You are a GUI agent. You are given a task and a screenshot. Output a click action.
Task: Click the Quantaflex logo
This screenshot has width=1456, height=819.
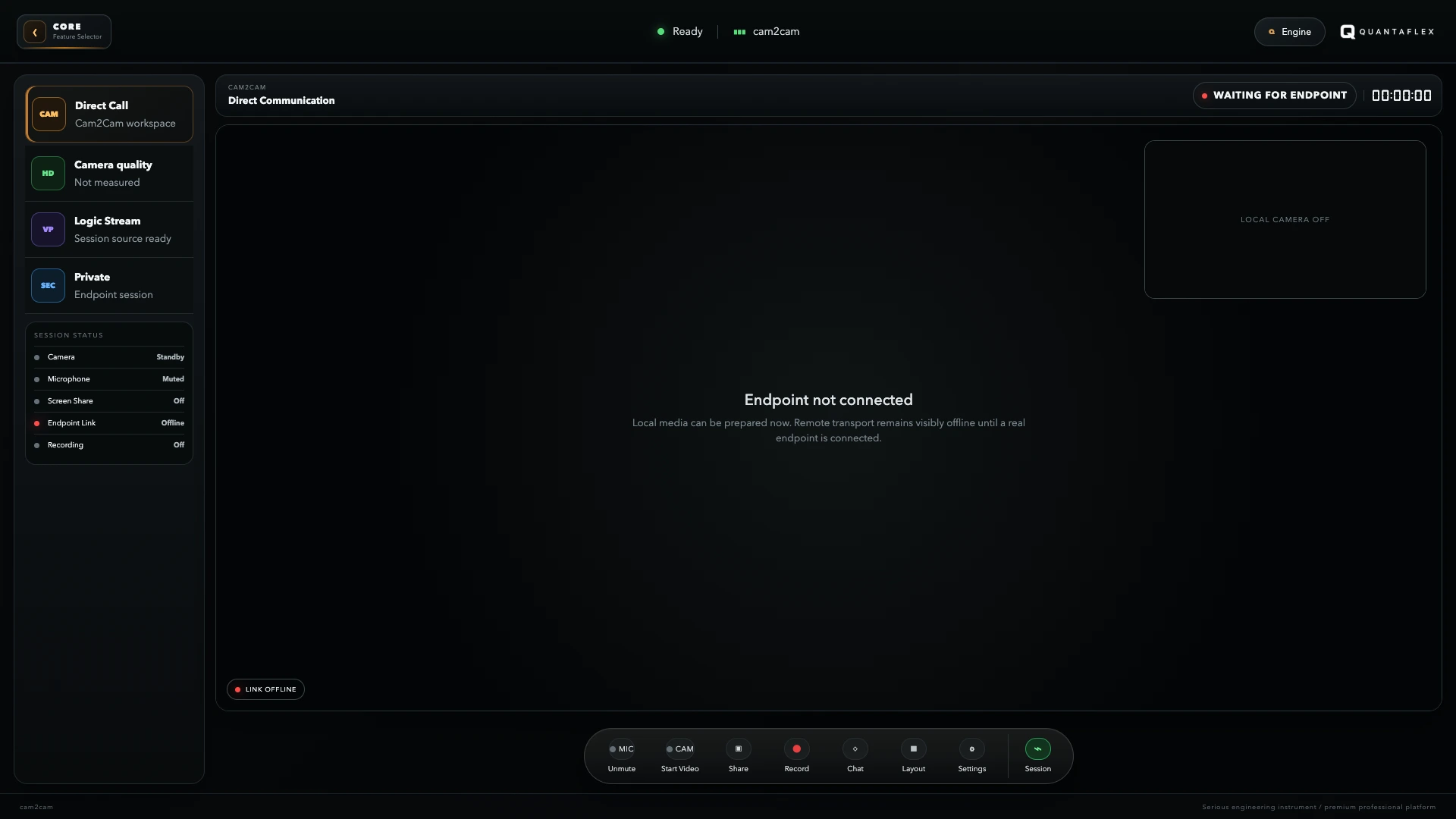[1387, 32]
